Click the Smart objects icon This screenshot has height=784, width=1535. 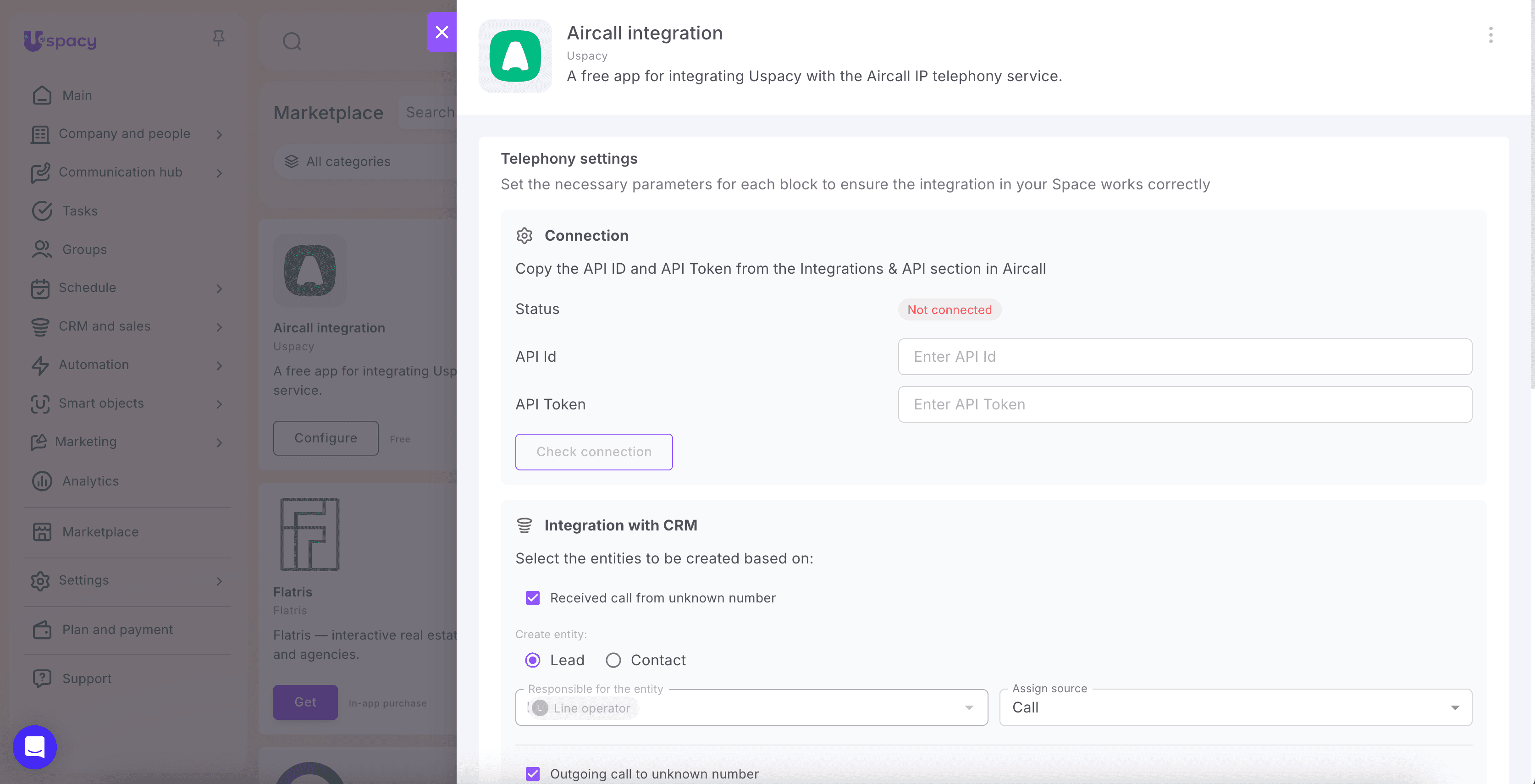click(40, 404)
